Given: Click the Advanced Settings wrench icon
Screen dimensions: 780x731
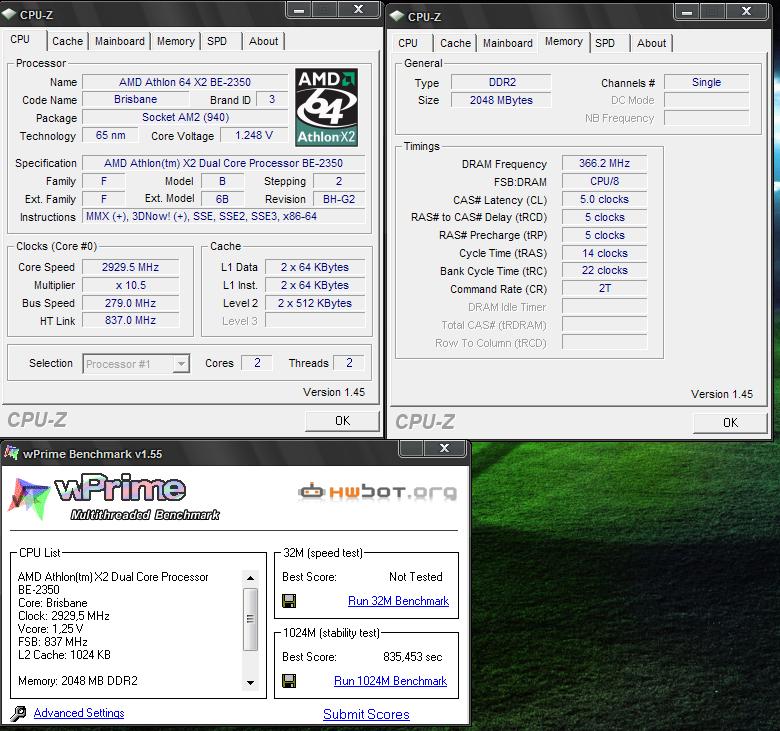Looking at the screenshot, I should (x=18, y=713).
